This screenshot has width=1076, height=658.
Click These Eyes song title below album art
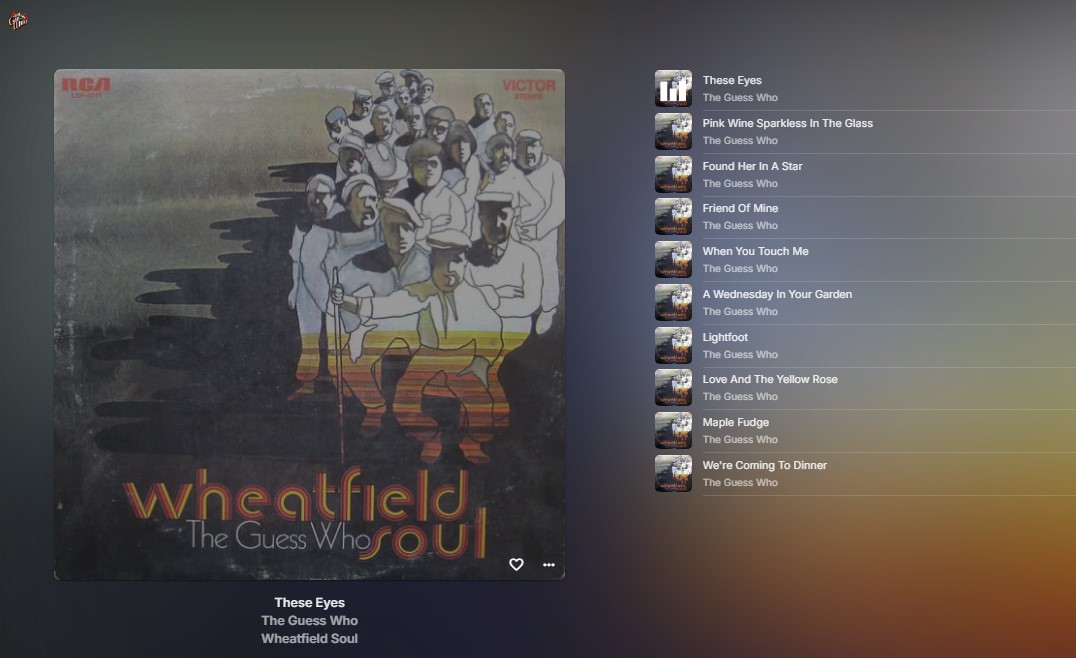pyautogui.click(x=309, y=602)
